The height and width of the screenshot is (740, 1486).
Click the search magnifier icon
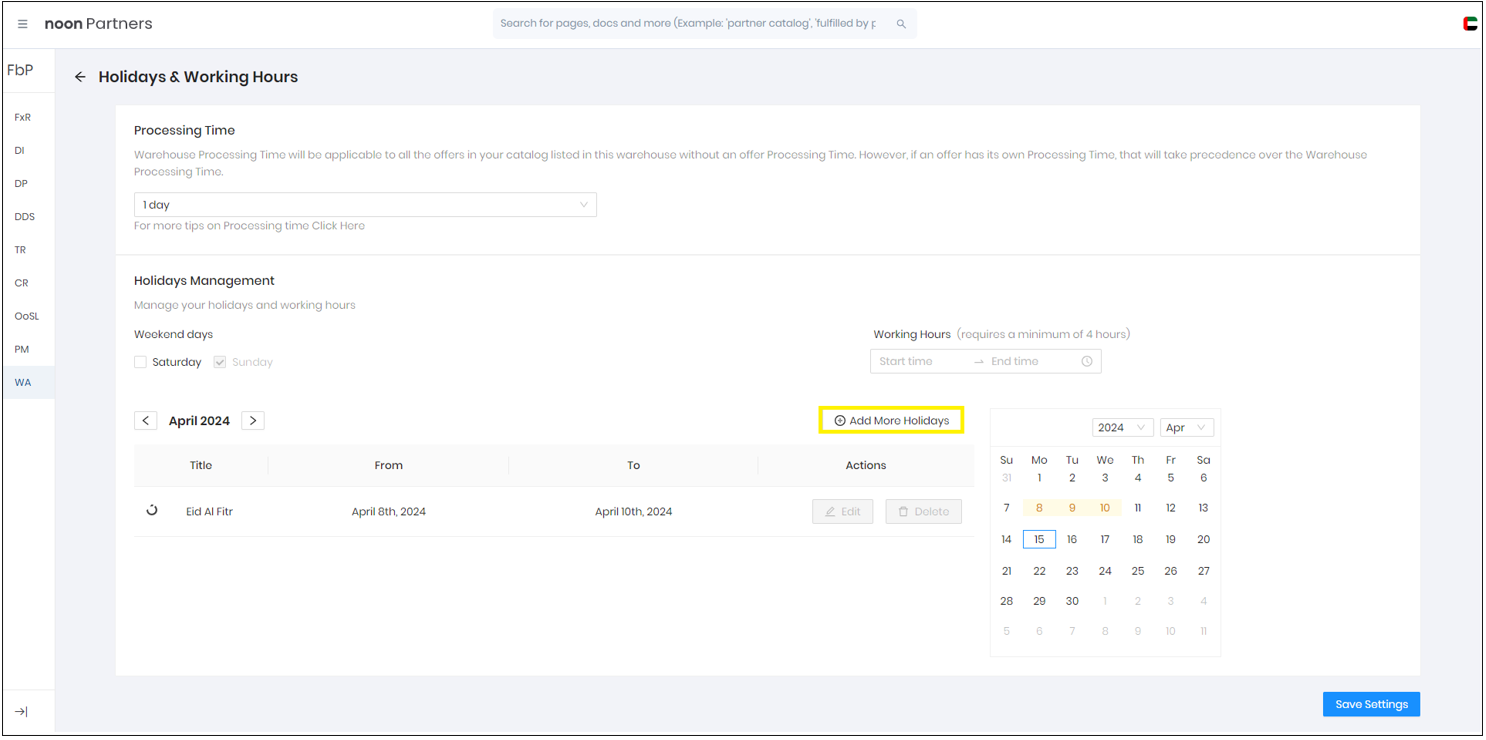pos(901,24)
